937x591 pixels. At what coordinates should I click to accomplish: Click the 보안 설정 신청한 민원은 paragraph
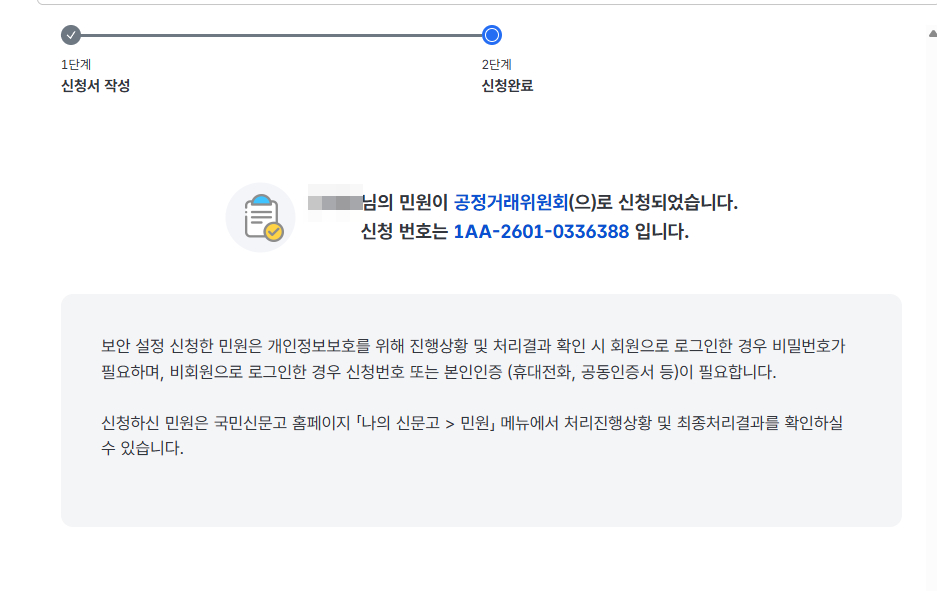pyautogui.click(x=473, y=359)
